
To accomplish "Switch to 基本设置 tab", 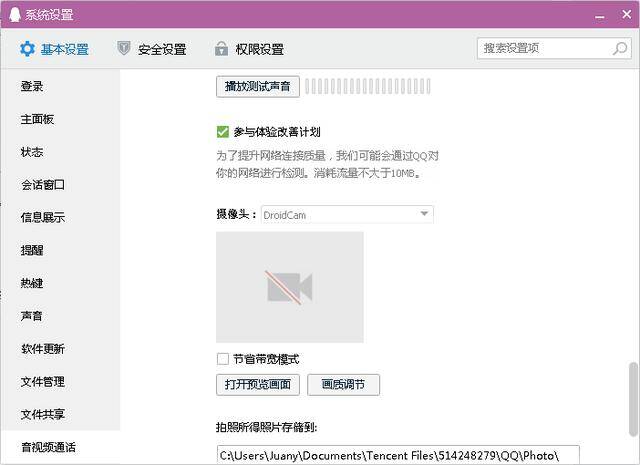I will [x=55, y=49].
